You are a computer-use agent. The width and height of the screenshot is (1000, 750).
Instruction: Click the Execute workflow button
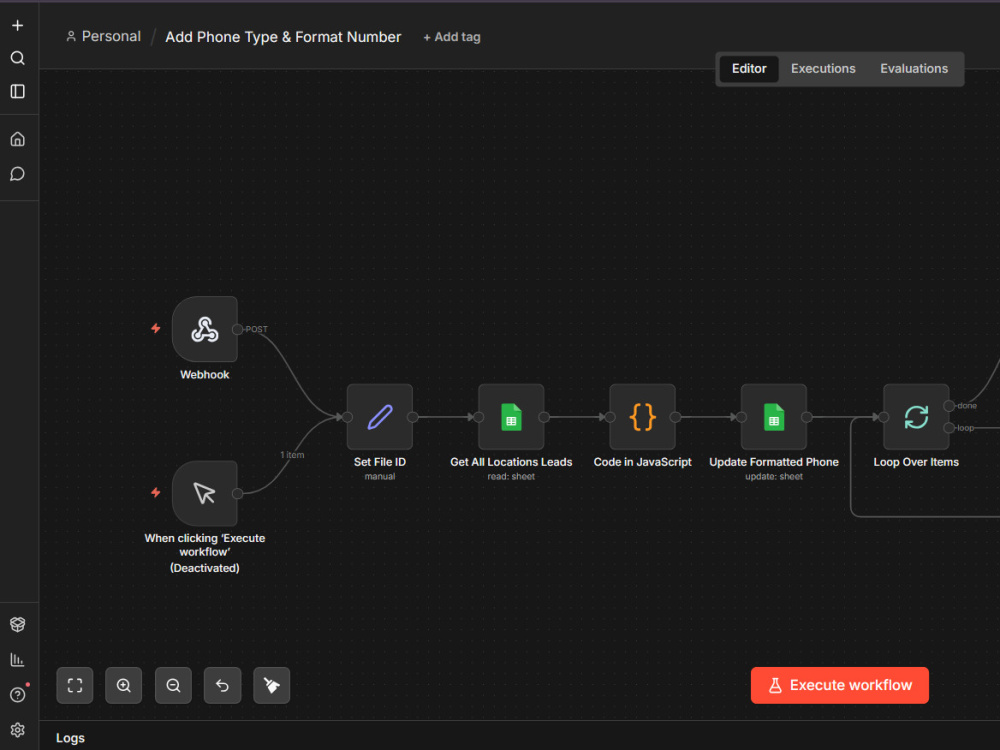(839, 686)
